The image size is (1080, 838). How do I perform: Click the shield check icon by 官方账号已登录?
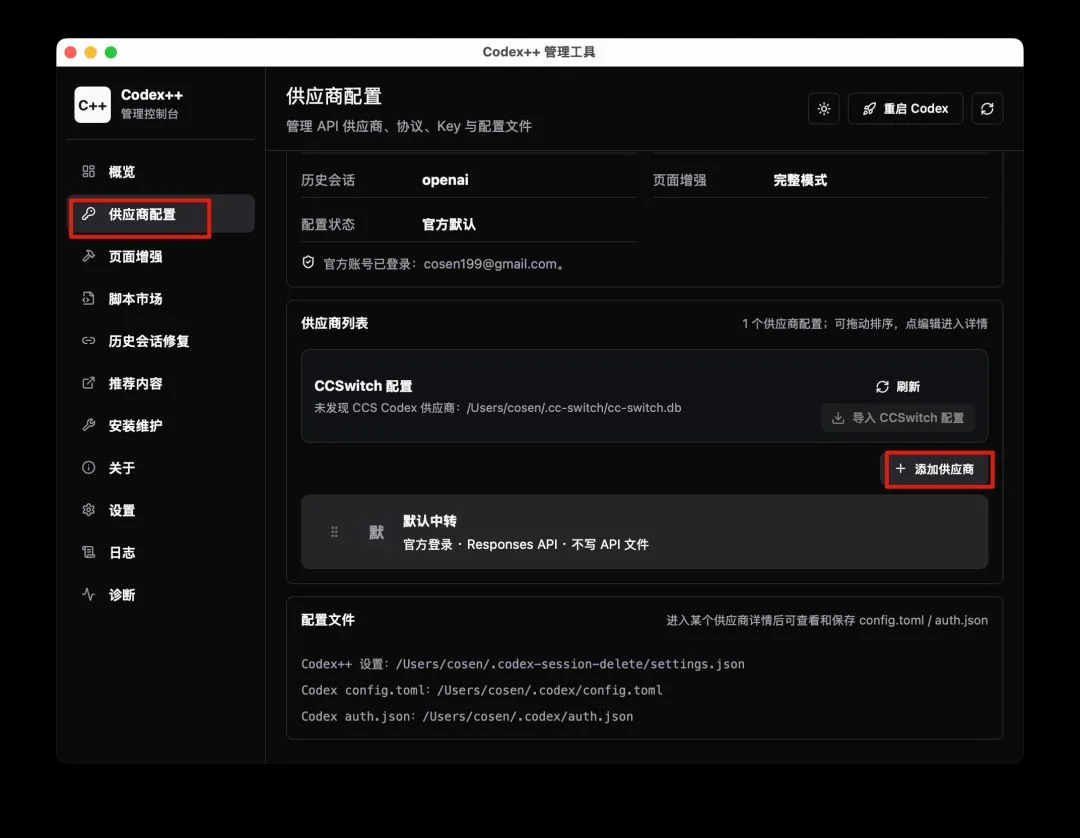(x=308, y=262)
